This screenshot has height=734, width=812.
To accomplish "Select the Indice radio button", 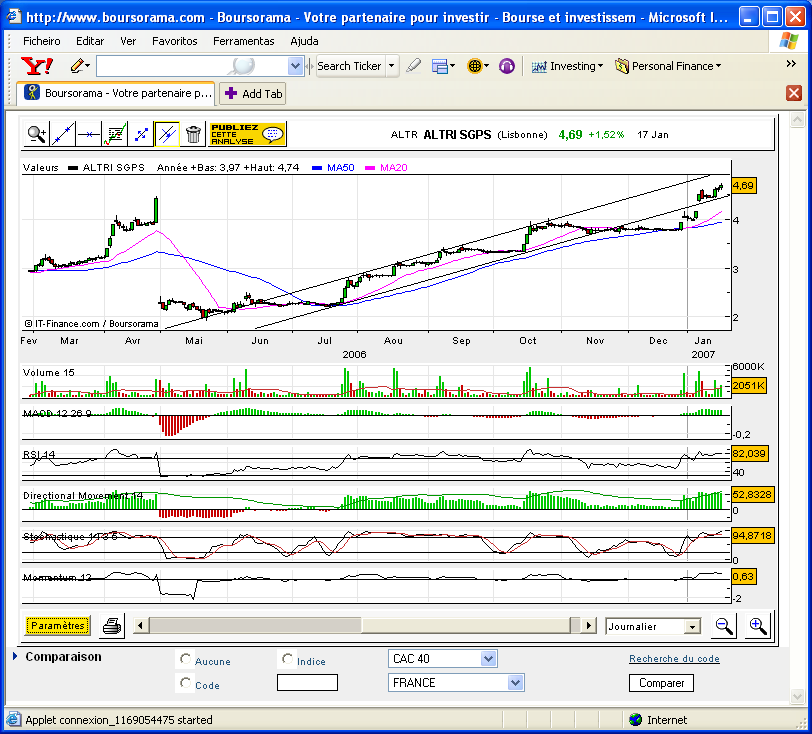I will [287, 658].
